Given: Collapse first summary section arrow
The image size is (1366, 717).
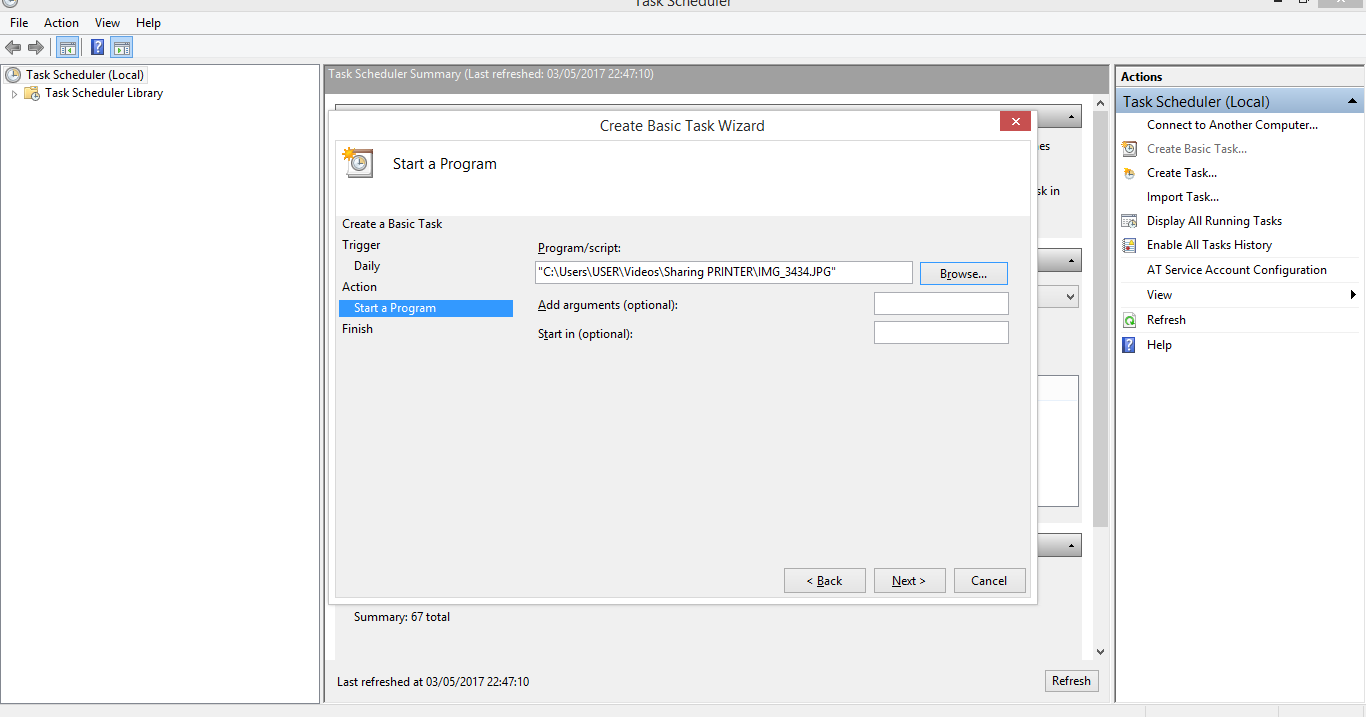Looking at the screenshot, I should click(x=1070, y=117).
